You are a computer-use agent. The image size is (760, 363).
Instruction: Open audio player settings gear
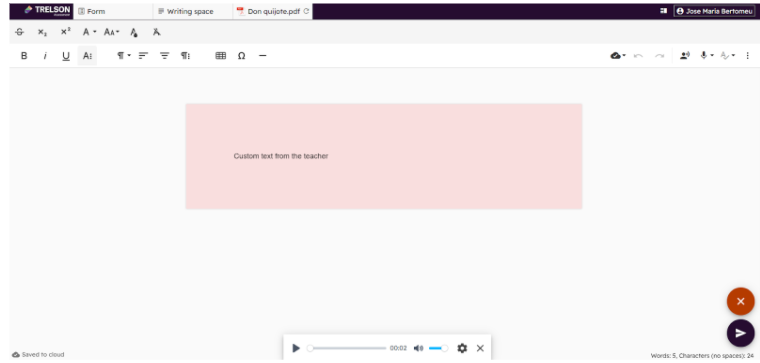(462, 348)
